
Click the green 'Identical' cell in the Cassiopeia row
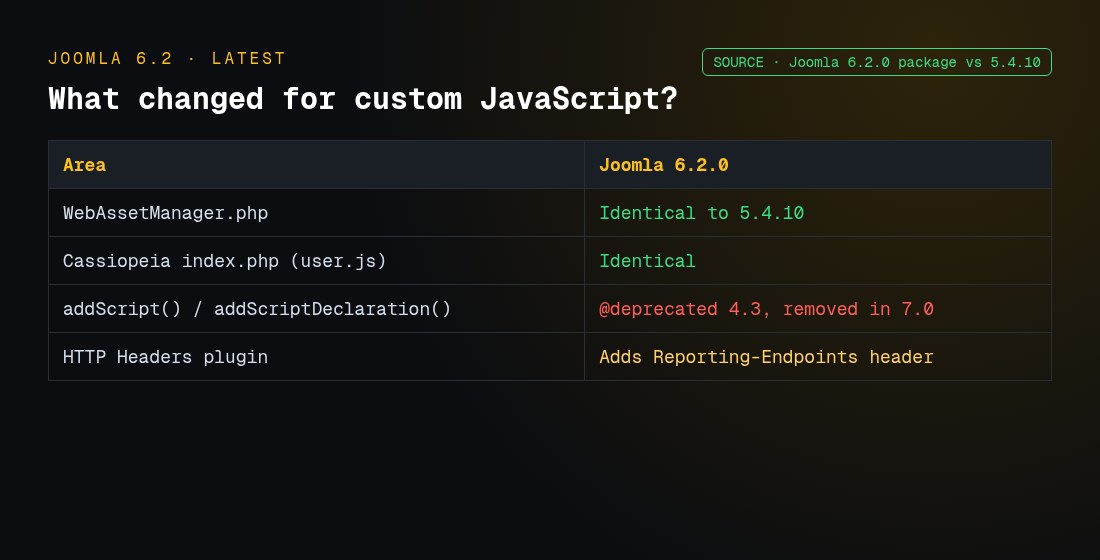click(x=817, y=261)
